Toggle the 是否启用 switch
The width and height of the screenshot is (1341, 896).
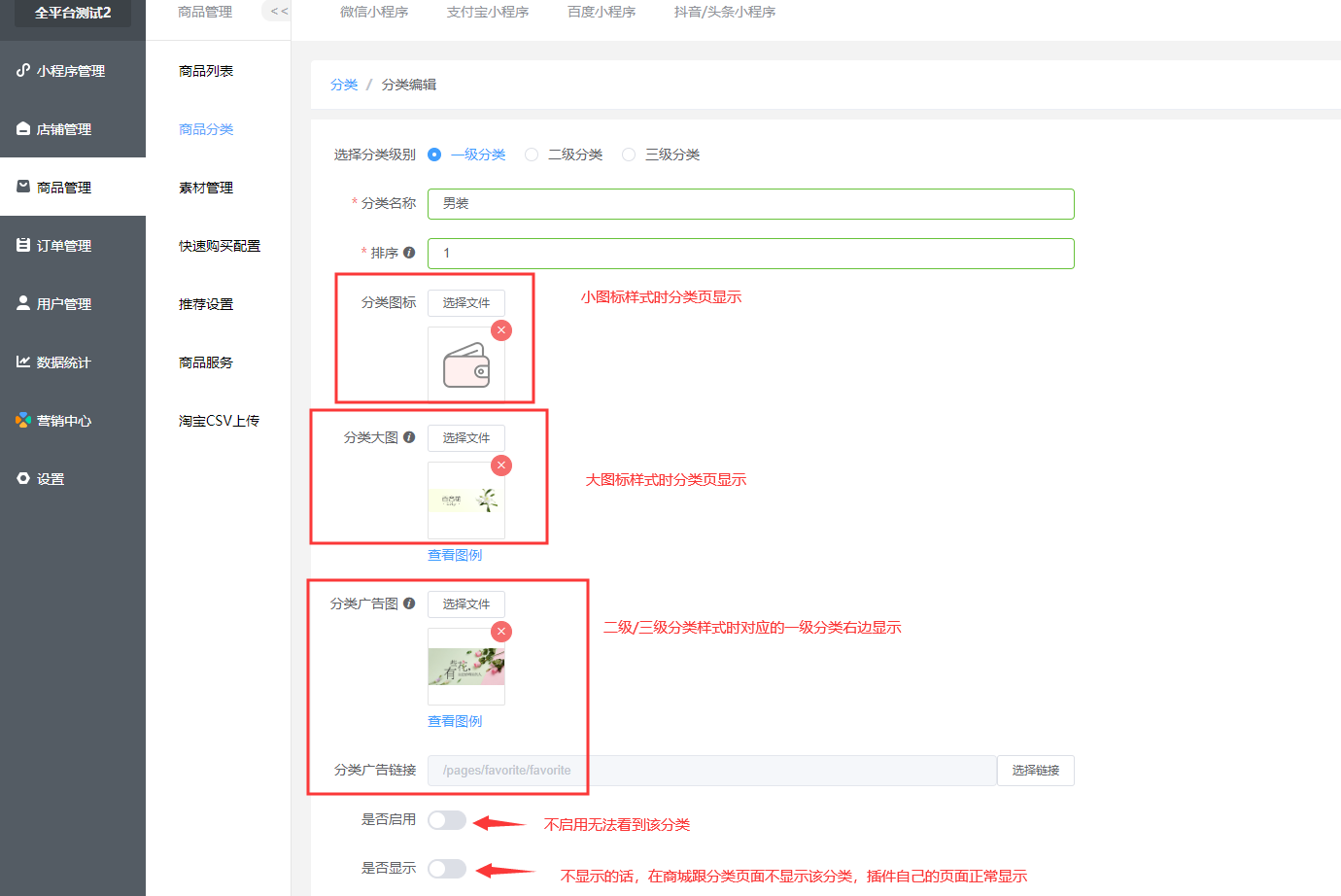pos(447,820)
